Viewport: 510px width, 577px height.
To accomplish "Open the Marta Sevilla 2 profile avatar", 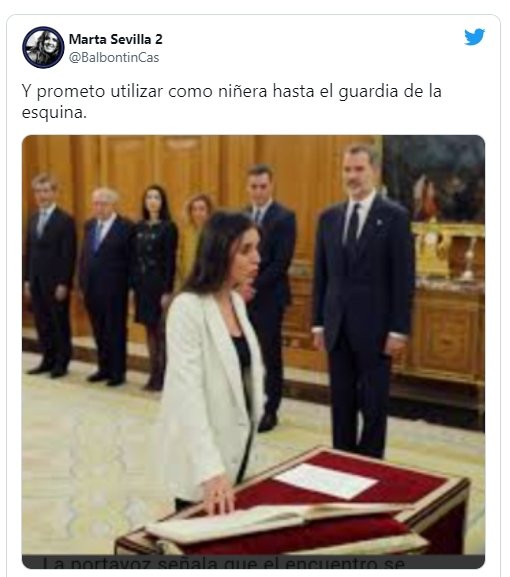I will tap(43, 47).
